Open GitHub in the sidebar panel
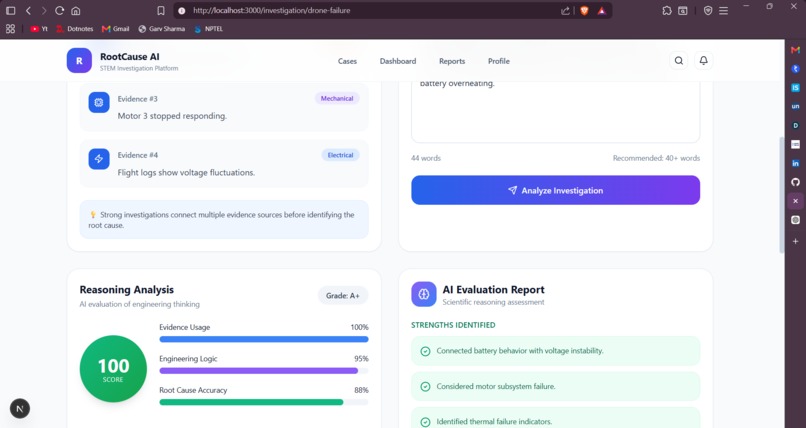The width and height of the screenshot is (806, 428). coord(795,182)
